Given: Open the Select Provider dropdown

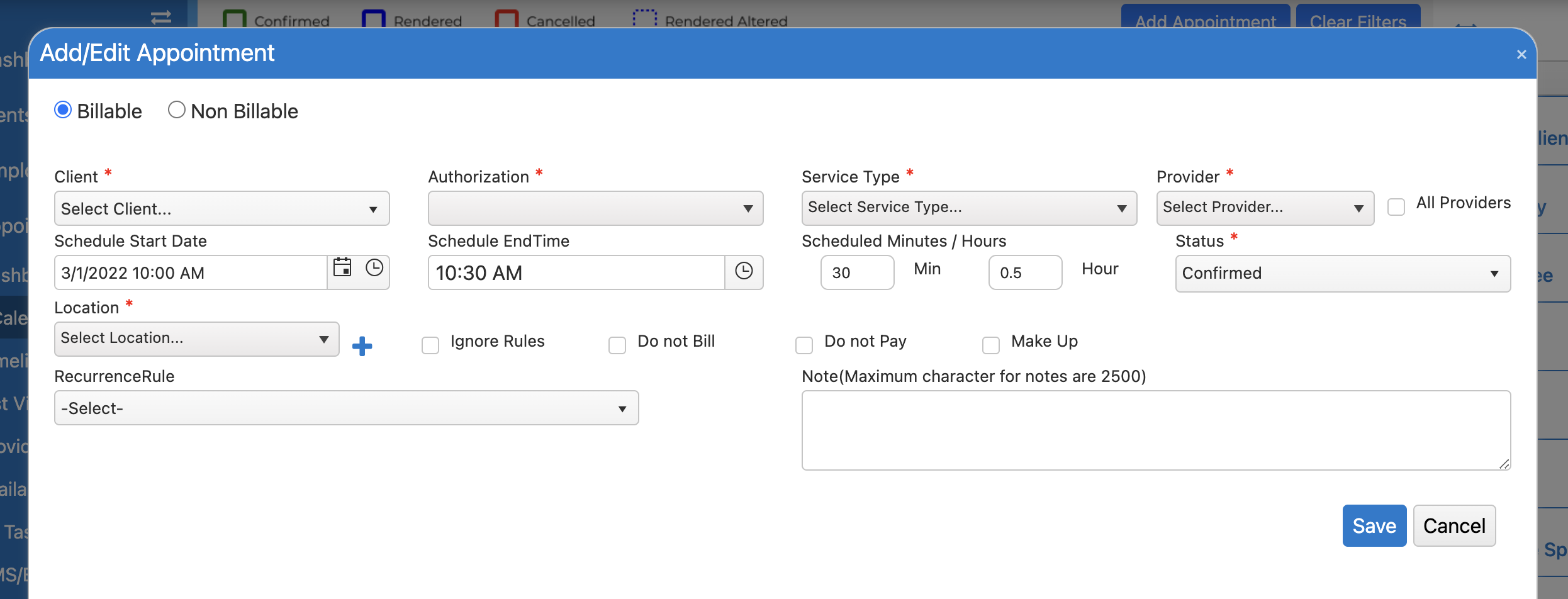Looking at the screenshot, I should point(1265,208).
